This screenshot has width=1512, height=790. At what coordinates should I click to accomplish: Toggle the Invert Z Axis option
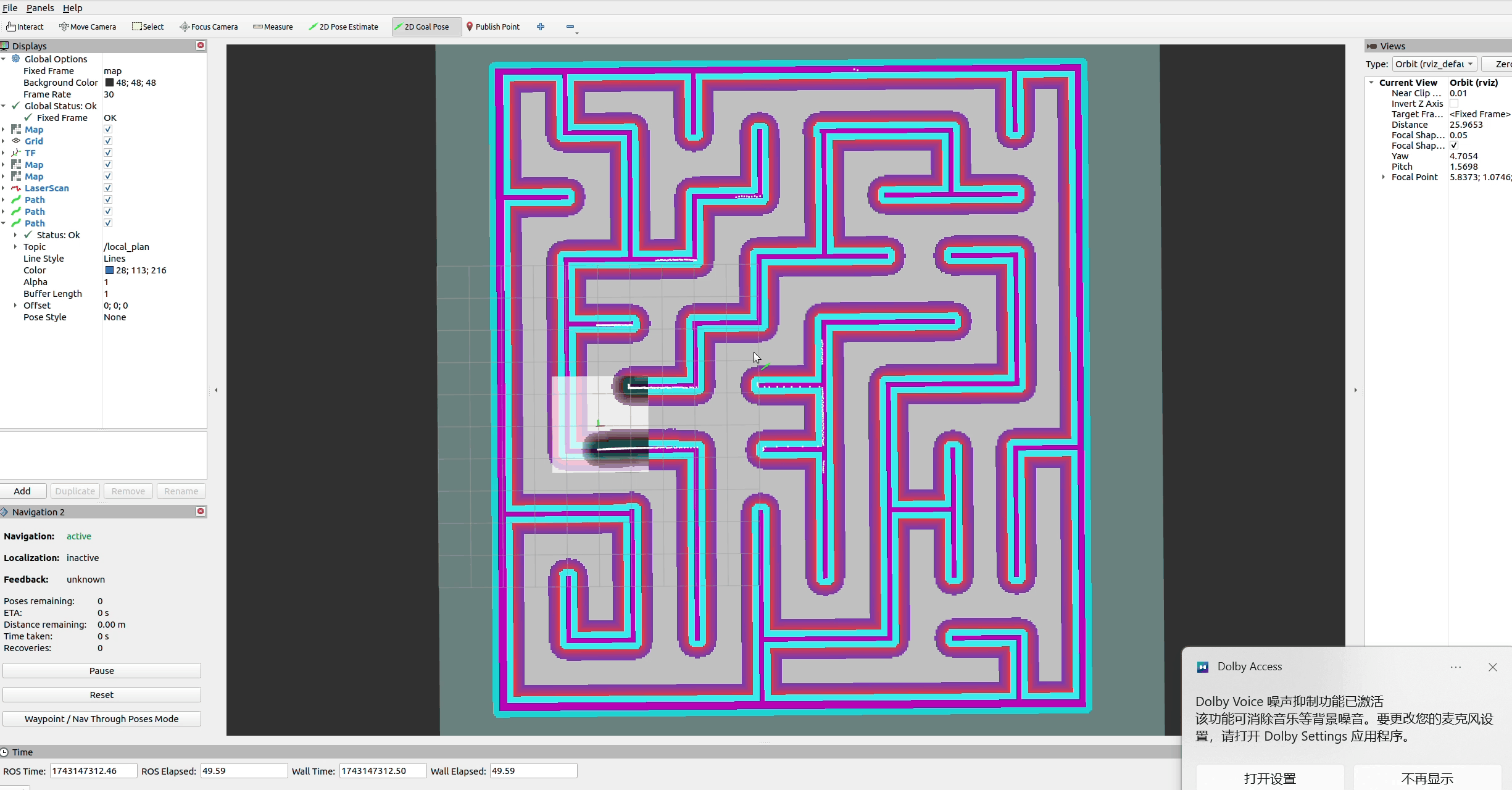(1454, 103)
